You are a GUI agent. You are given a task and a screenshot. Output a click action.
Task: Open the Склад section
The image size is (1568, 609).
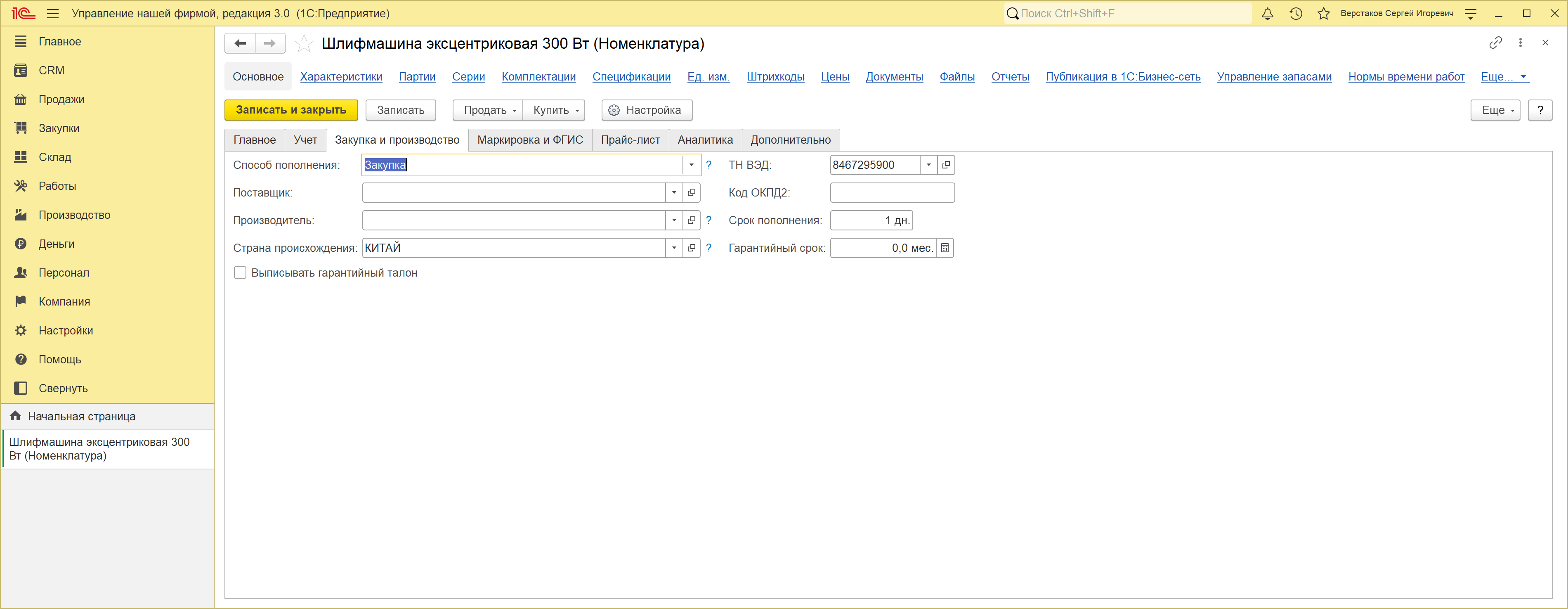click(x=107, y=157)
